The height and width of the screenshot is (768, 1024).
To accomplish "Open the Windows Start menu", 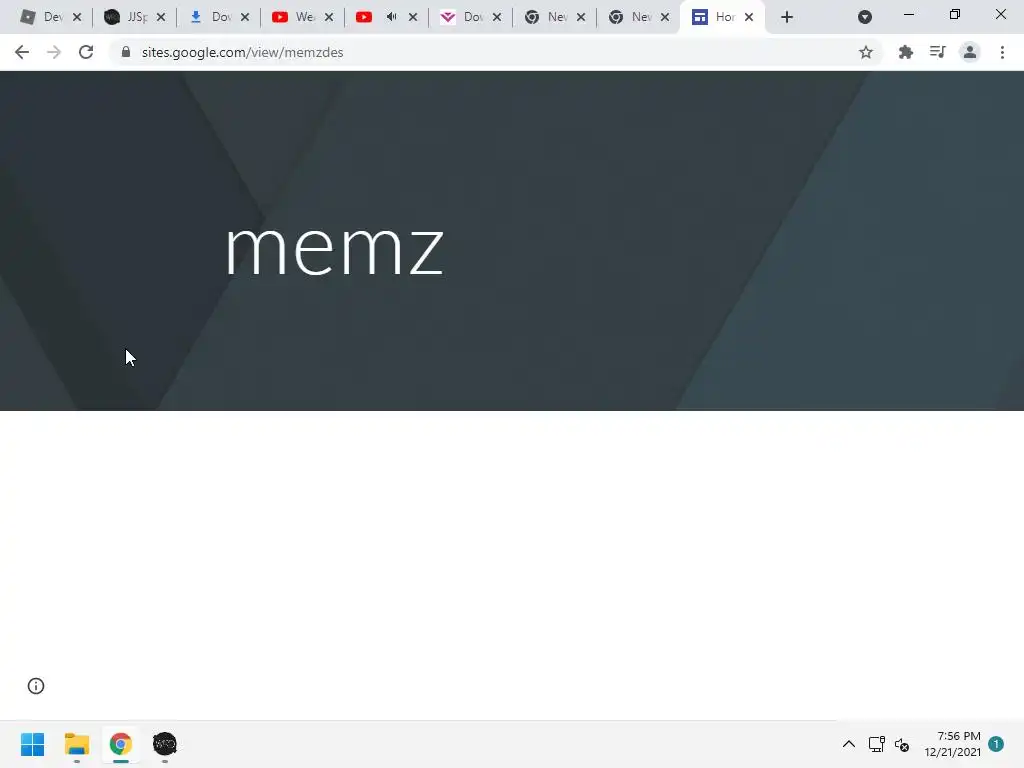I will coord(33,744).
